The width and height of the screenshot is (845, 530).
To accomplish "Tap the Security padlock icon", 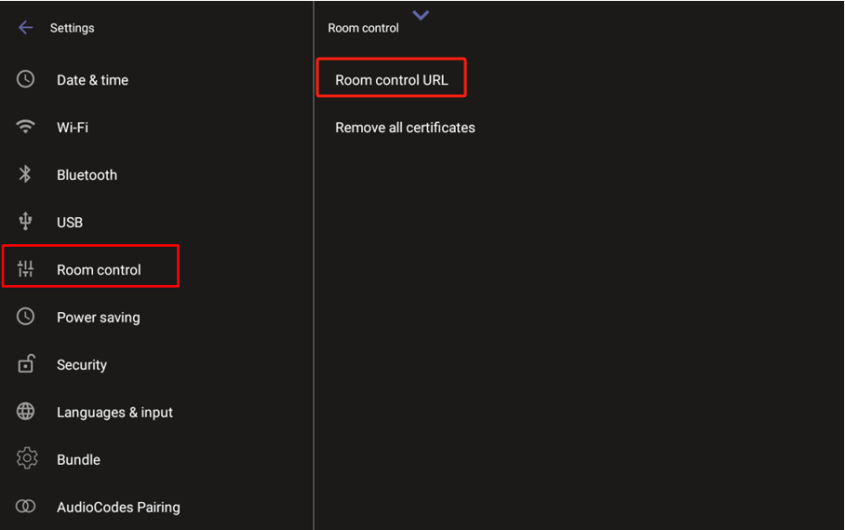I will click(x=26, y=364).
